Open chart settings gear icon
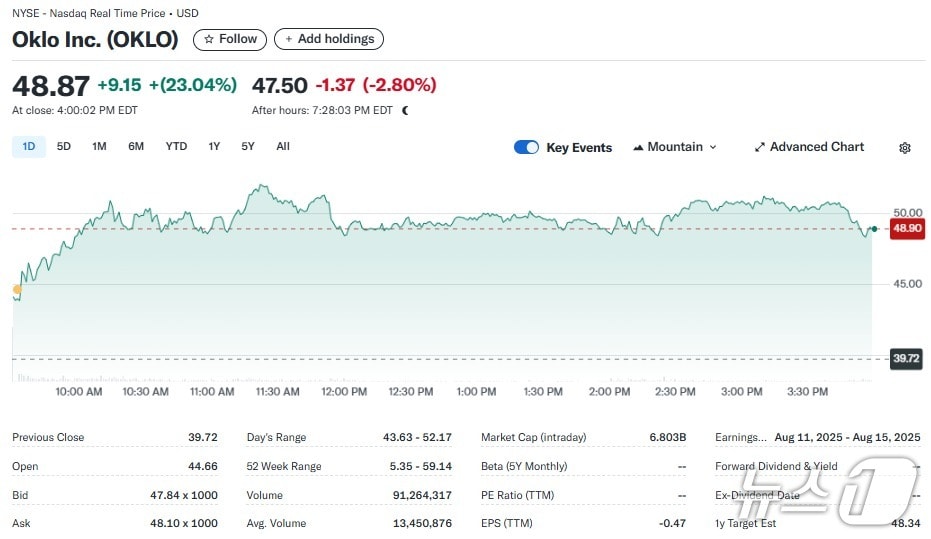Viewport: 931px width, 539px height. pos(904,148)
